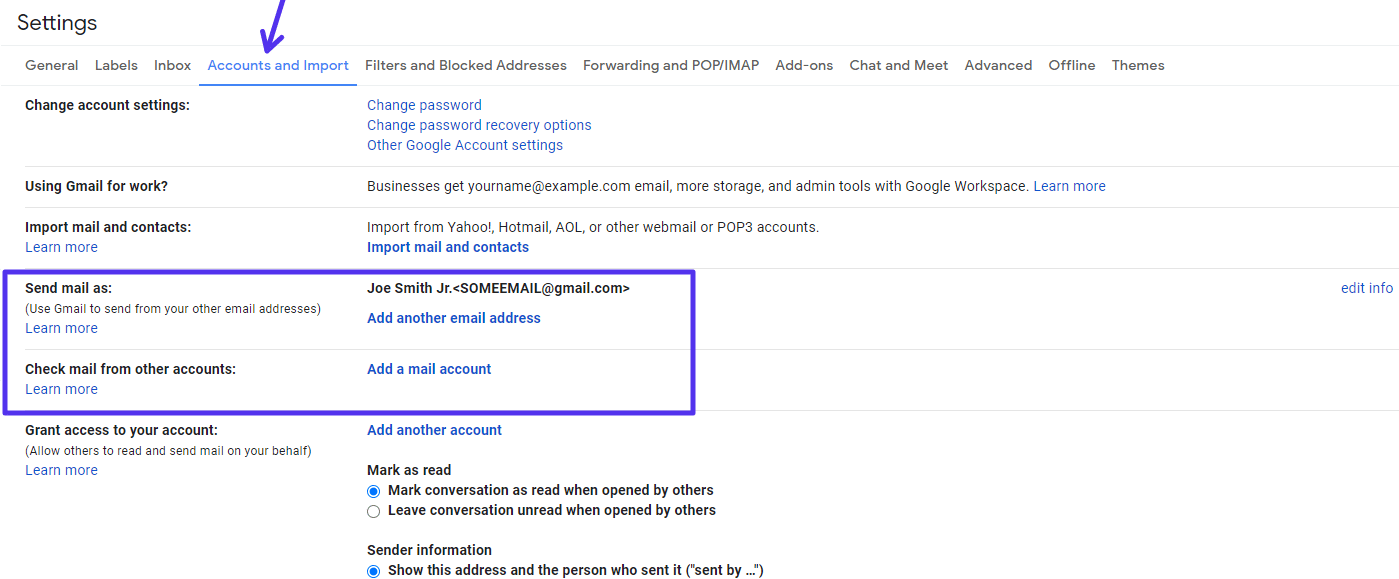This screenshot has width=1399, height=579.
Task: Click Import mail and contacts
Action: click(x=447, y=246)
